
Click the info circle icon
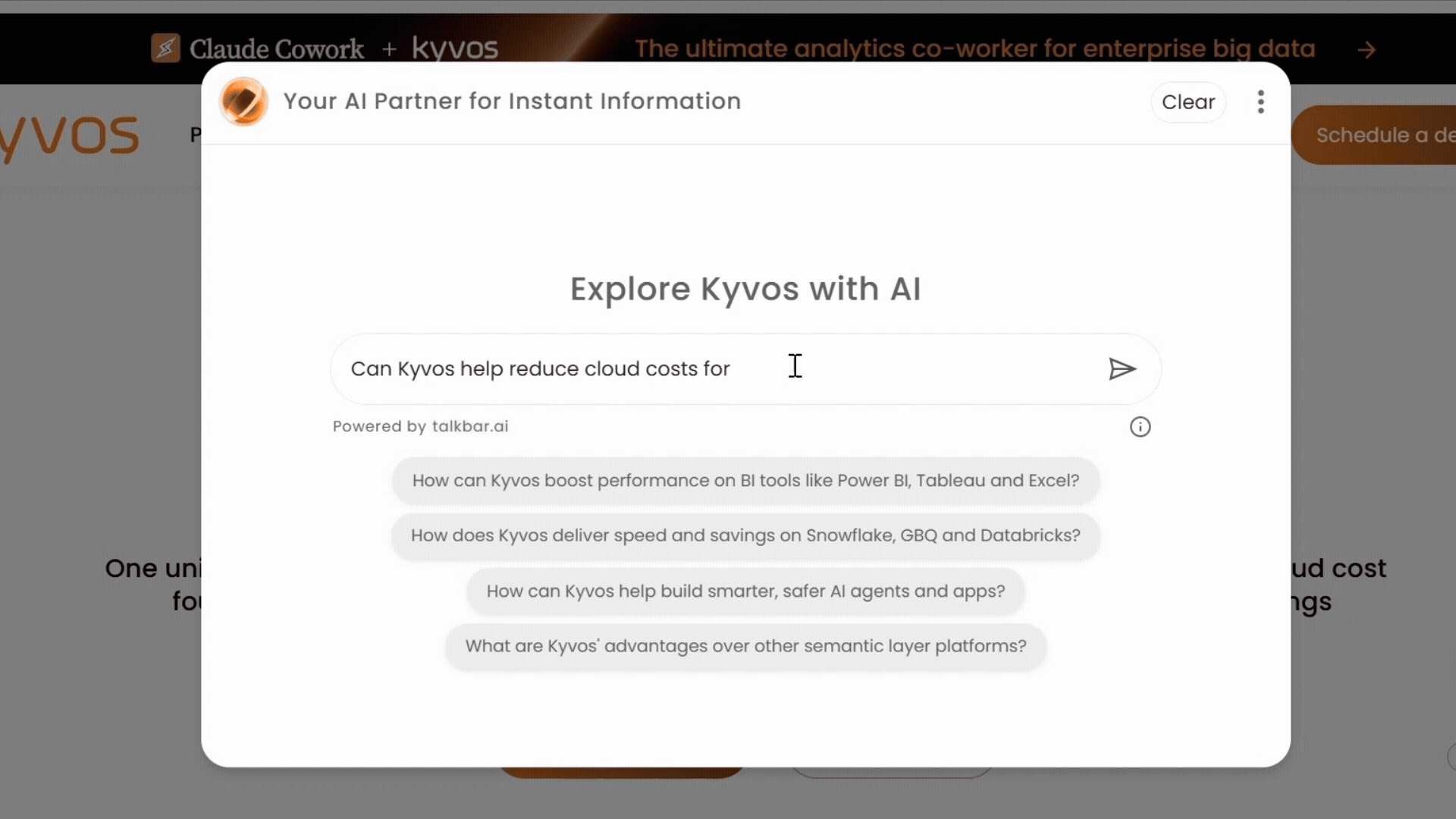coord(1140,427)
